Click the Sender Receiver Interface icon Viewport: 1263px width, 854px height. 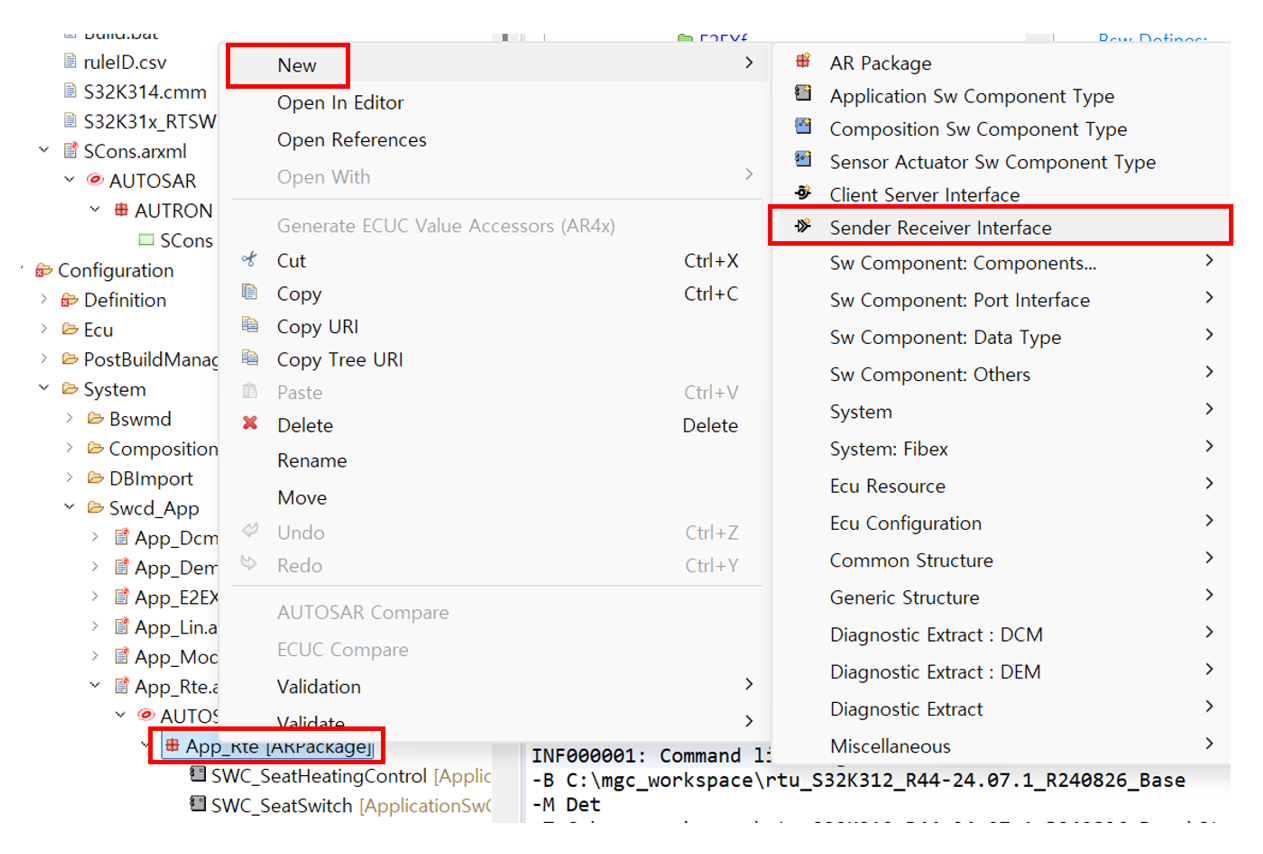(x=803, y=227)
